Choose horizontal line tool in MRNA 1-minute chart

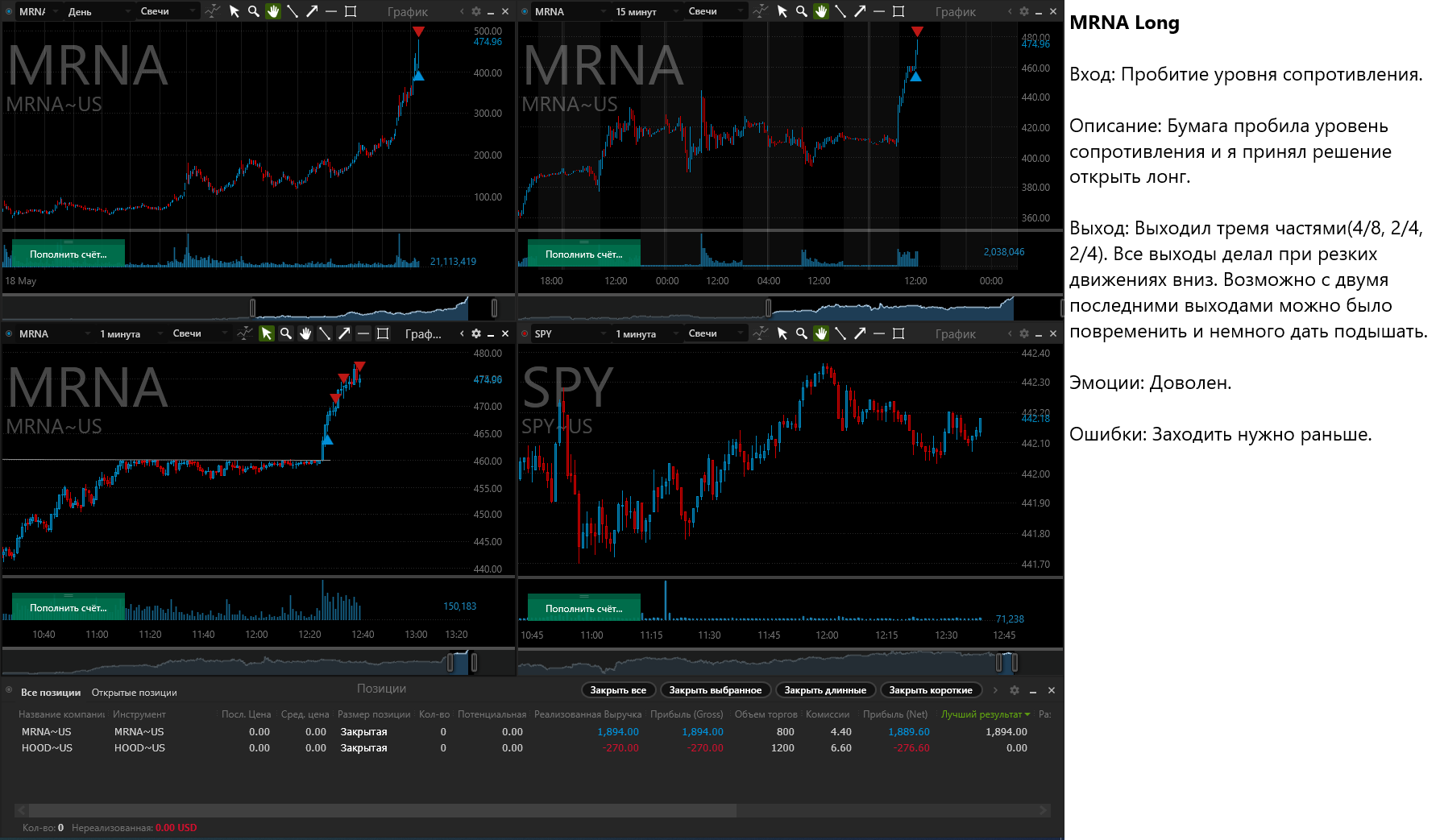point(363,333)
